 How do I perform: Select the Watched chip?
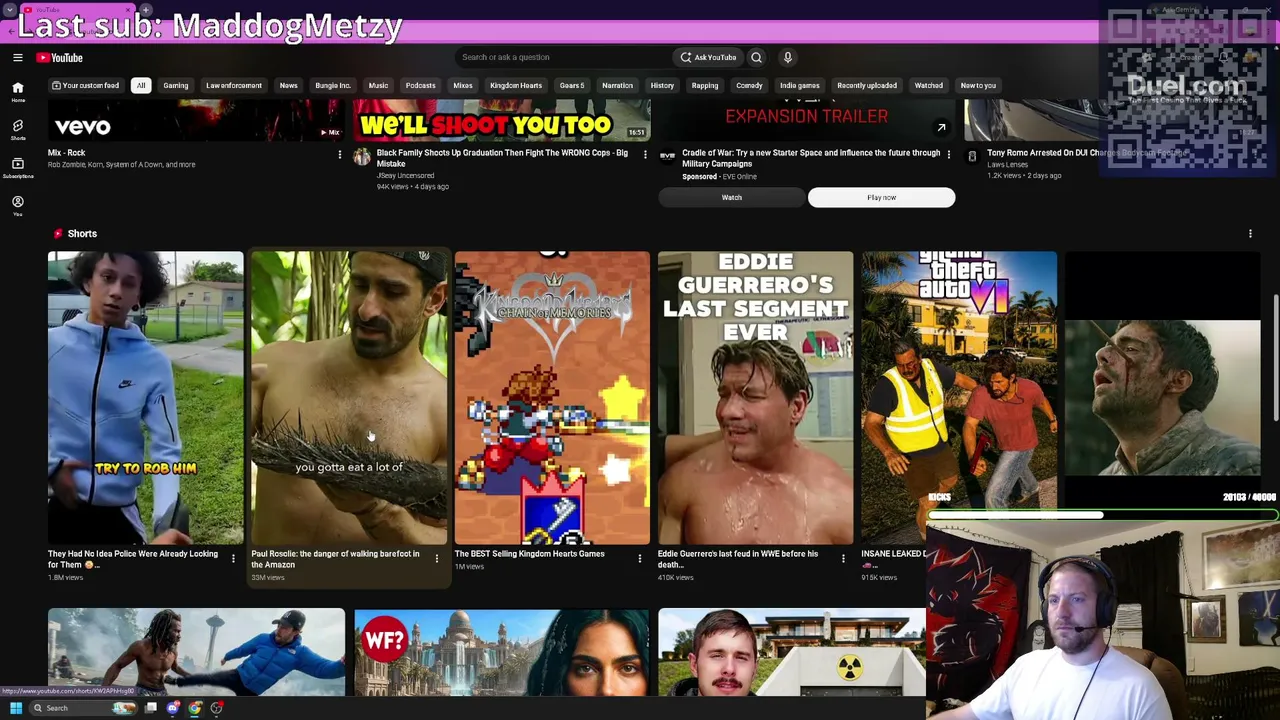pos(928,85)
